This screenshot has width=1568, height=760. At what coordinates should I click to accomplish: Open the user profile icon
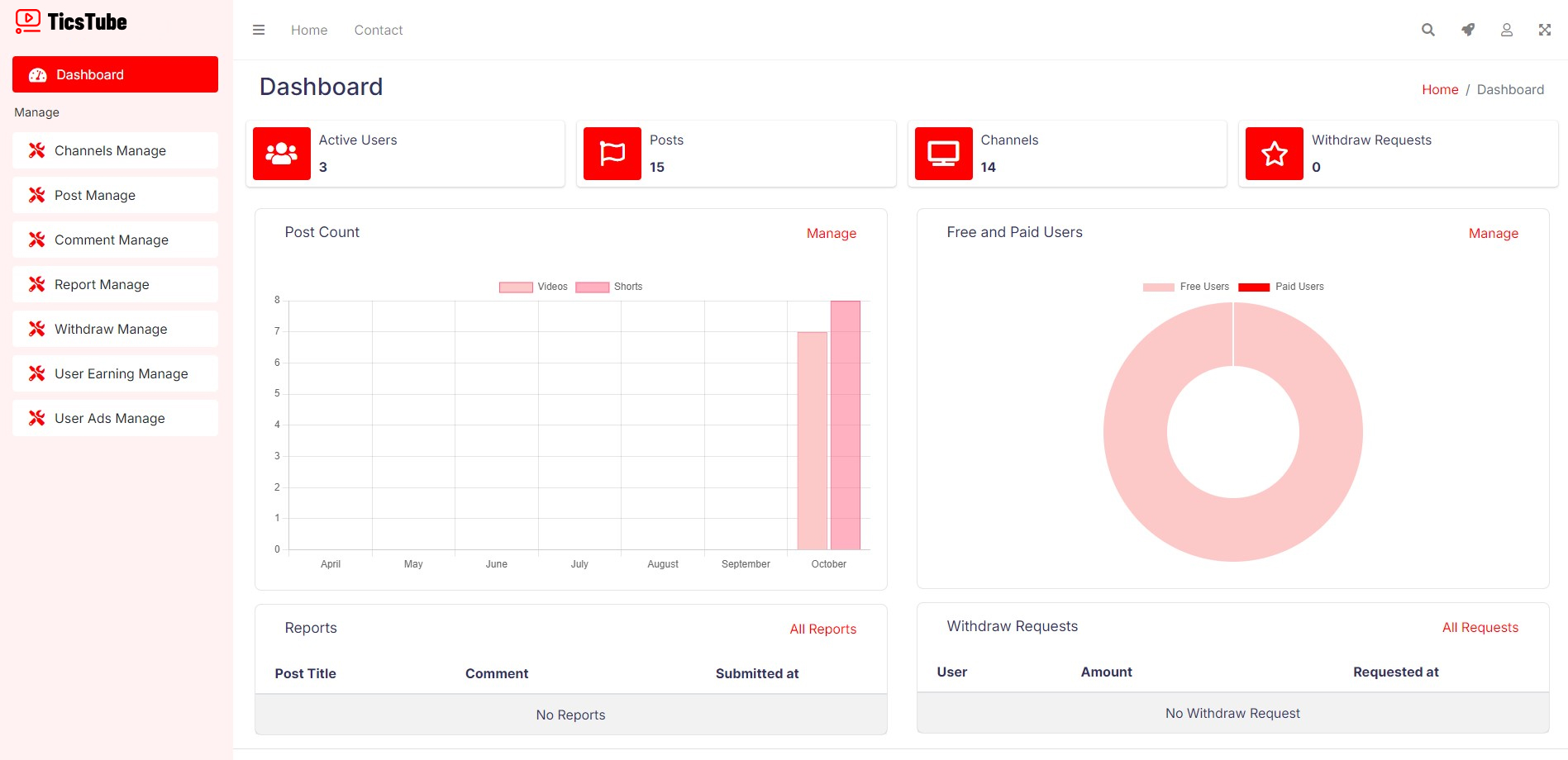pos(1507,30)
